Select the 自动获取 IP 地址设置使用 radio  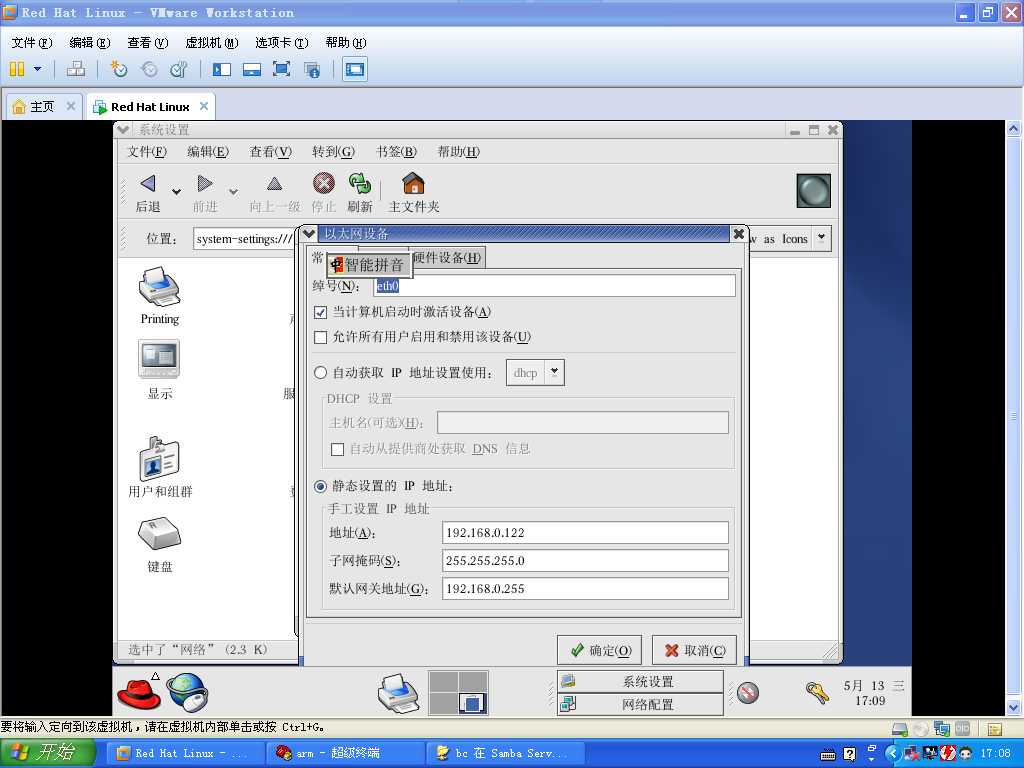click(320, 373)
